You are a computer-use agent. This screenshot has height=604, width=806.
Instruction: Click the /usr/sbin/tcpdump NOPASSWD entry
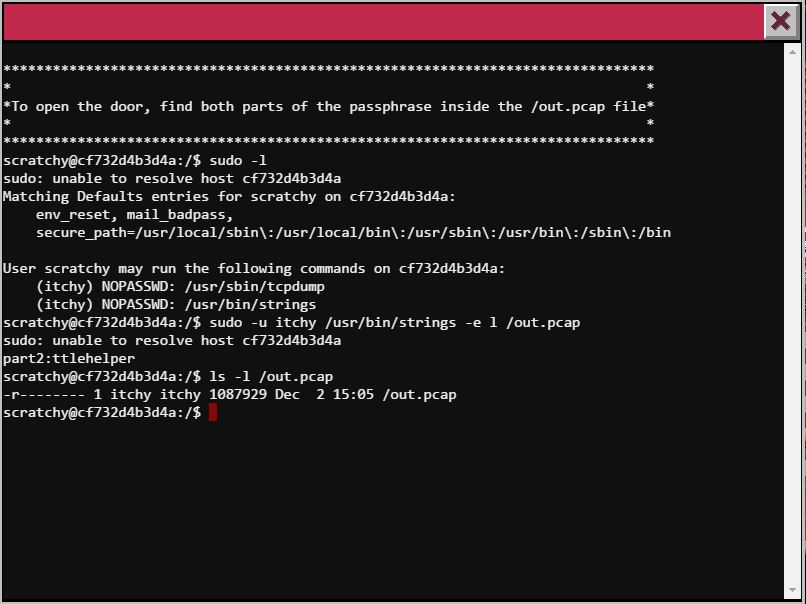[x=180, y=286]
